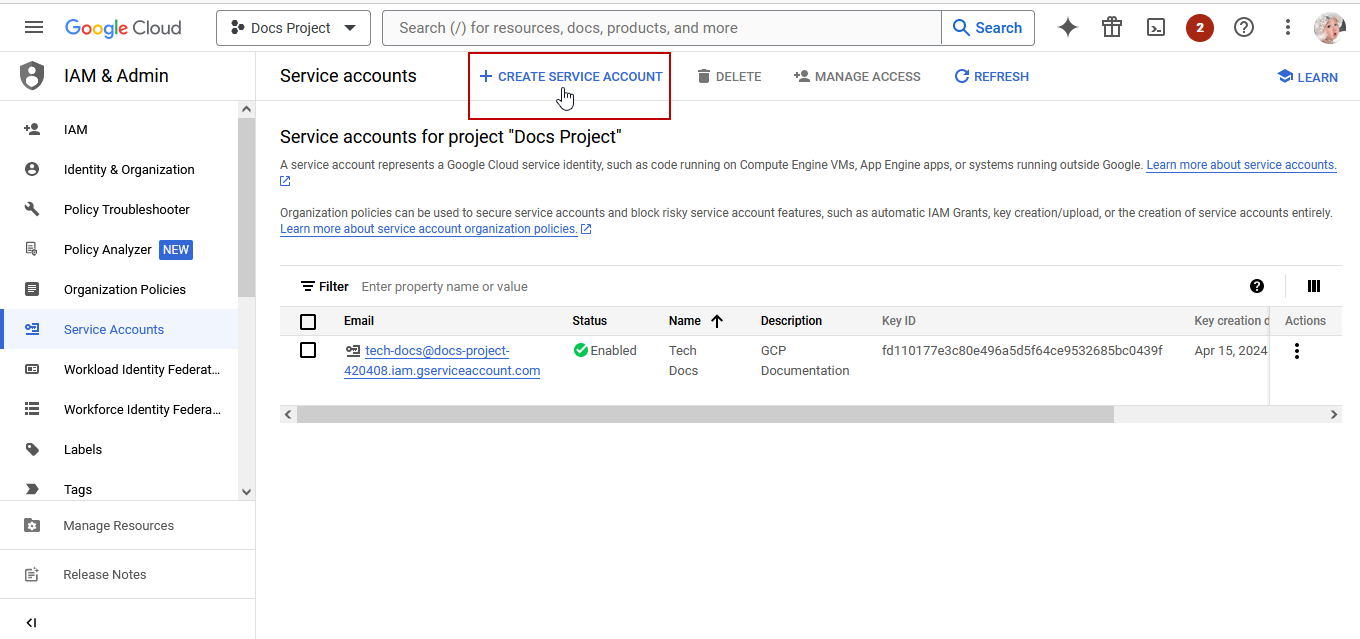Refresh the service accounts list
The height and width of the screenshot is (639, 1360).
(x=991, y=76)
